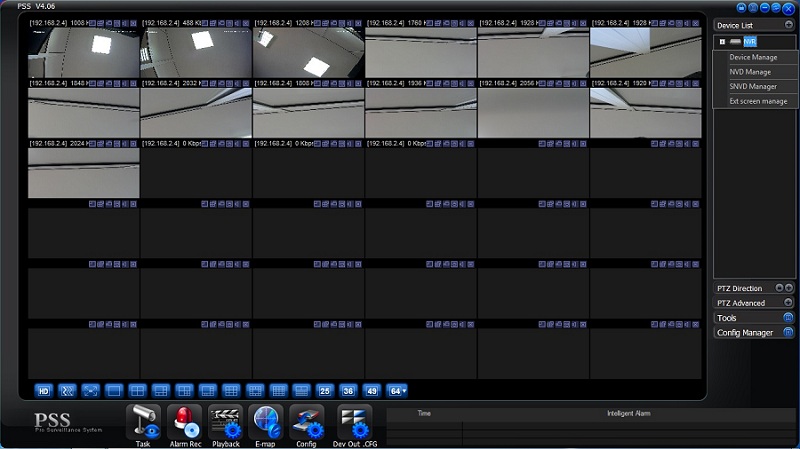Close the video channel labeled 488 Kb
Screen dimensions: 800x449
[246, 23]
